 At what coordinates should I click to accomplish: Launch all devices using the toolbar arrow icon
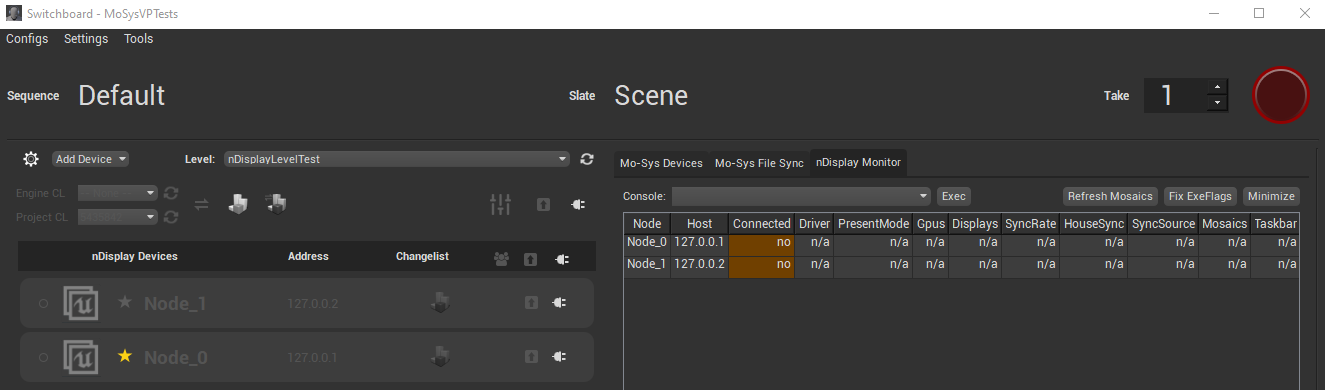pyautogui.click(x=543, y=204)
